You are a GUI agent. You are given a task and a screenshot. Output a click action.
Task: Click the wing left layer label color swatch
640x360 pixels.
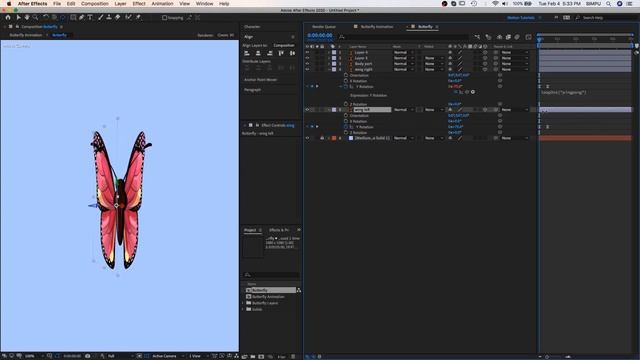(x=334, y=110)
